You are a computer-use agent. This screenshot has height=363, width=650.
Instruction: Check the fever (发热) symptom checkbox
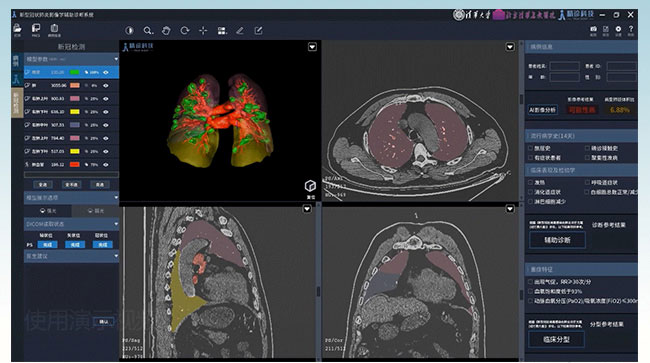tap(531, 182)
